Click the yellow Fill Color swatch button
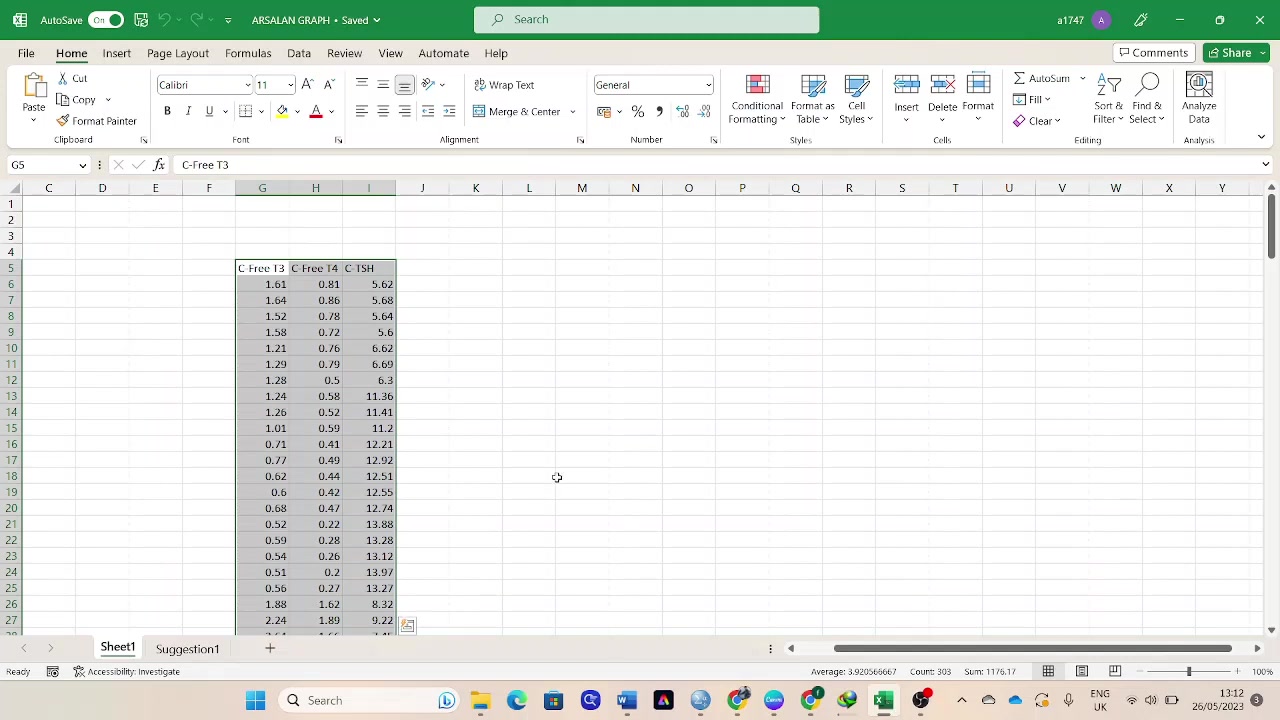 tap(282, 112)
